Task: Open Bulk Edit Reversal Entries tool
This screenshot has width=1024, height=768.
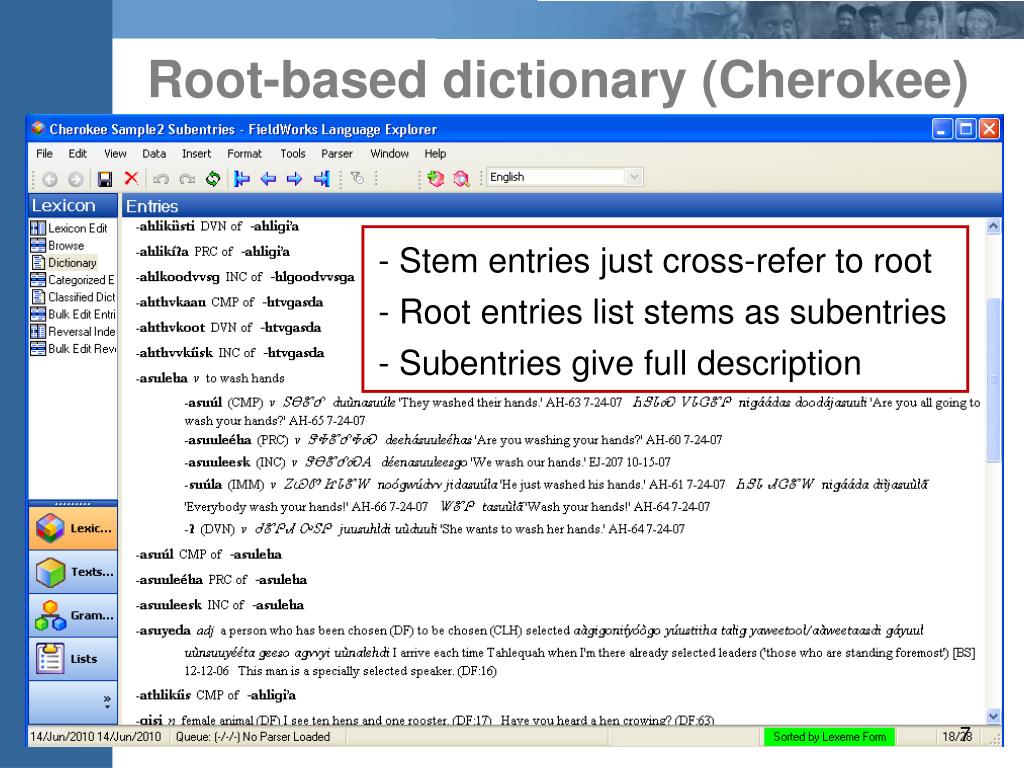Action: point(72,349)
